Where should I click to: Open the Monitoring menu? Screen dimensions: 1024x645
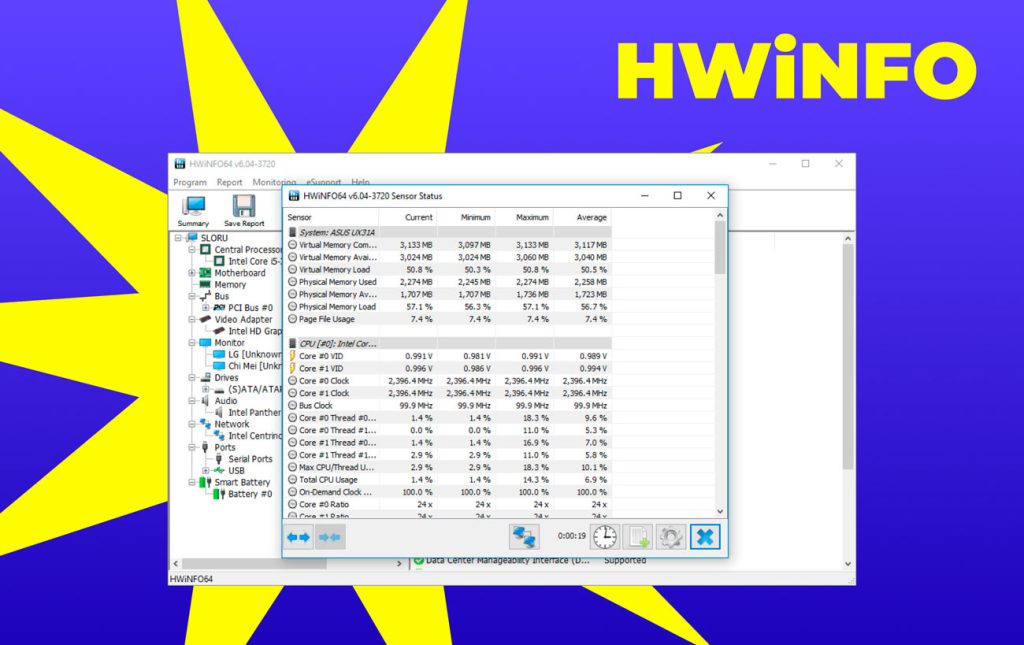[274, 182]
